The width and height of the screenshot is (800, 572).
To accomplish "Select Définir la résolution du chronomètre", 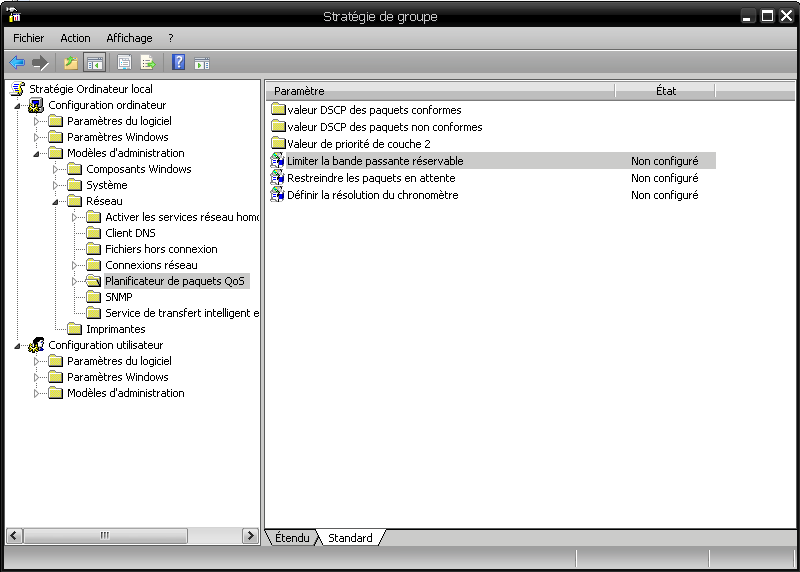I will click(x=372, y=195).
